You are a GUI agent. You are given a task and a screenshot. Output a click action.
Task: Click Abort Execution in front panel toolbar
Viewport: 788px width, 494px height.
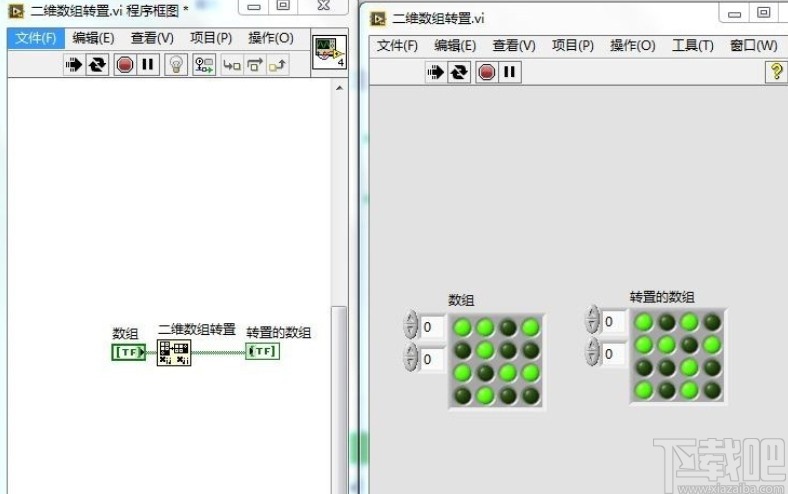coord(486,72)
